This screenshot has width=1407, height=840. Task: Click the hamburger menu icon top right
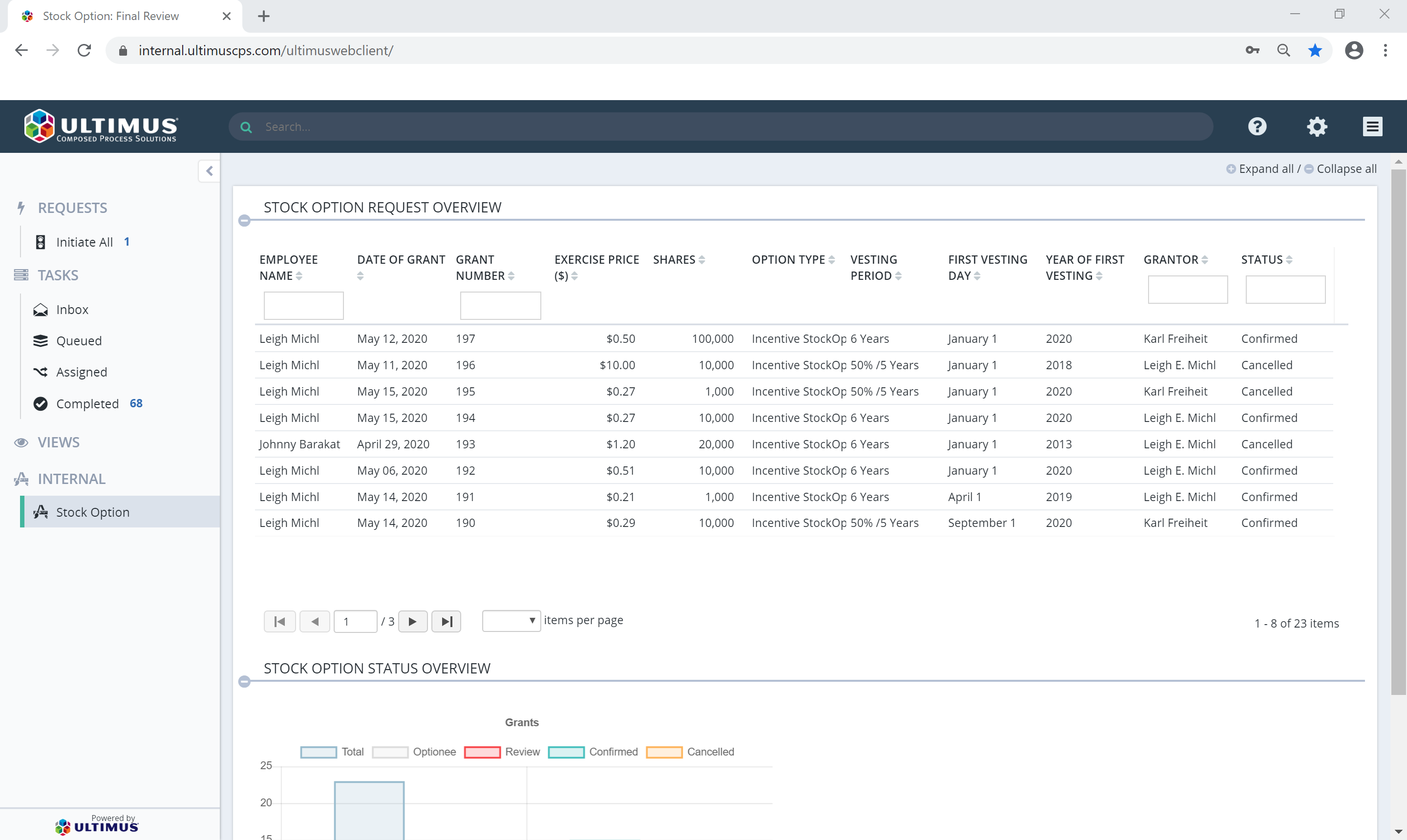pyautogui.click(x=1372, y=126)
